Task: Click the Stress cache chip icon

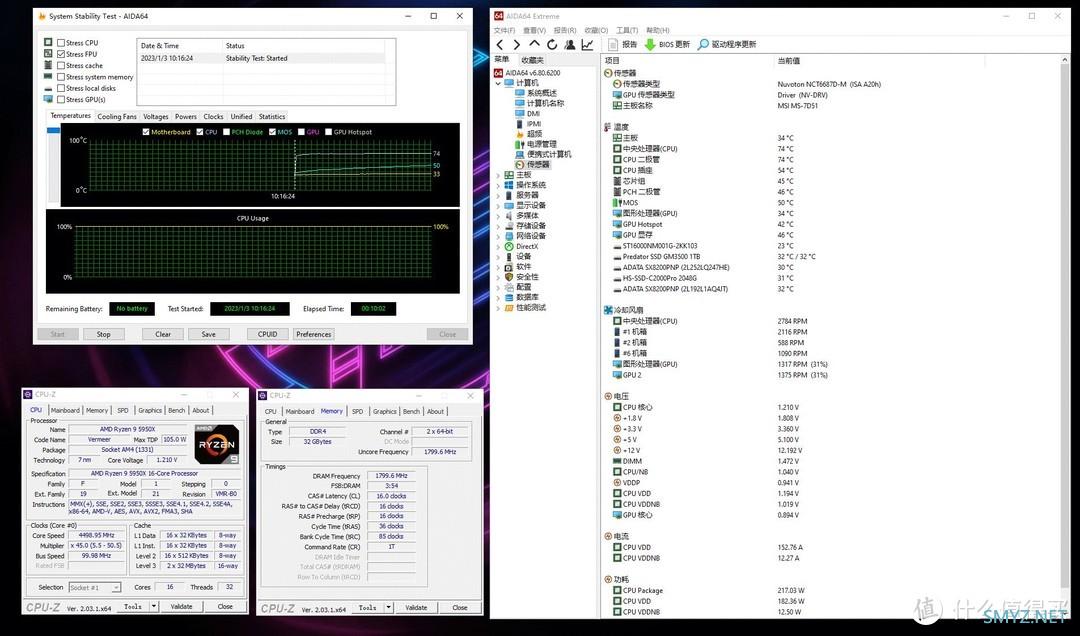Action: point(48,65)
